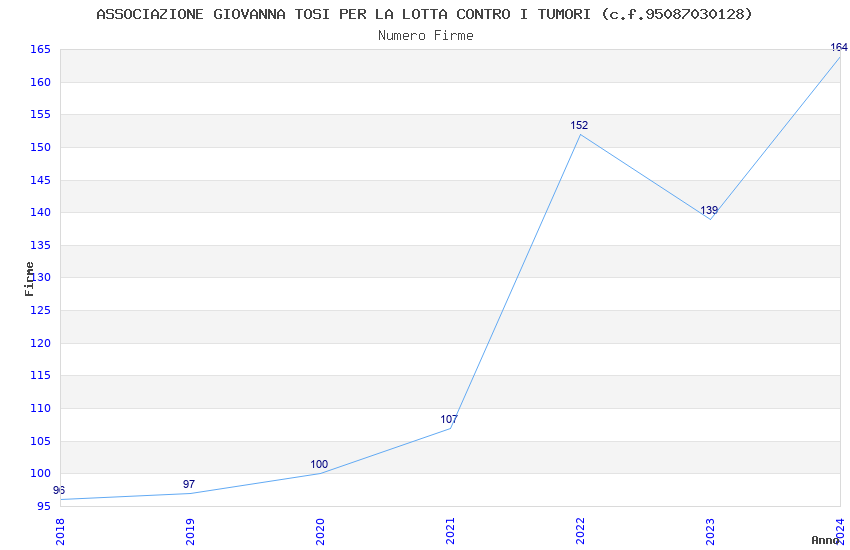Click the y-axis tick 155

coord(40,114)
